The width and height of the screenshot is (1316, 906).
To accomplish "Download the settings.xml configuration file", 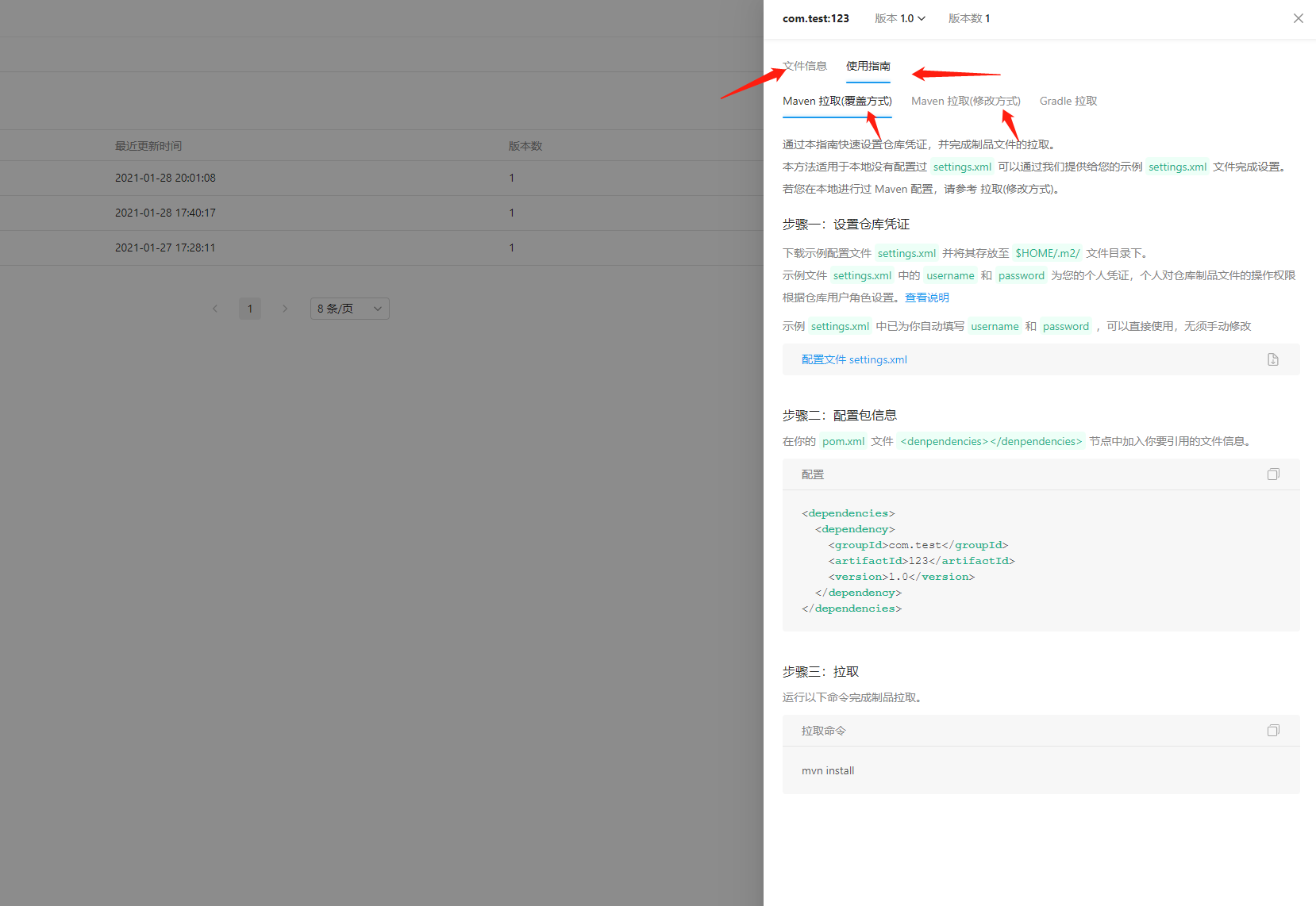I will (1272, 359).
